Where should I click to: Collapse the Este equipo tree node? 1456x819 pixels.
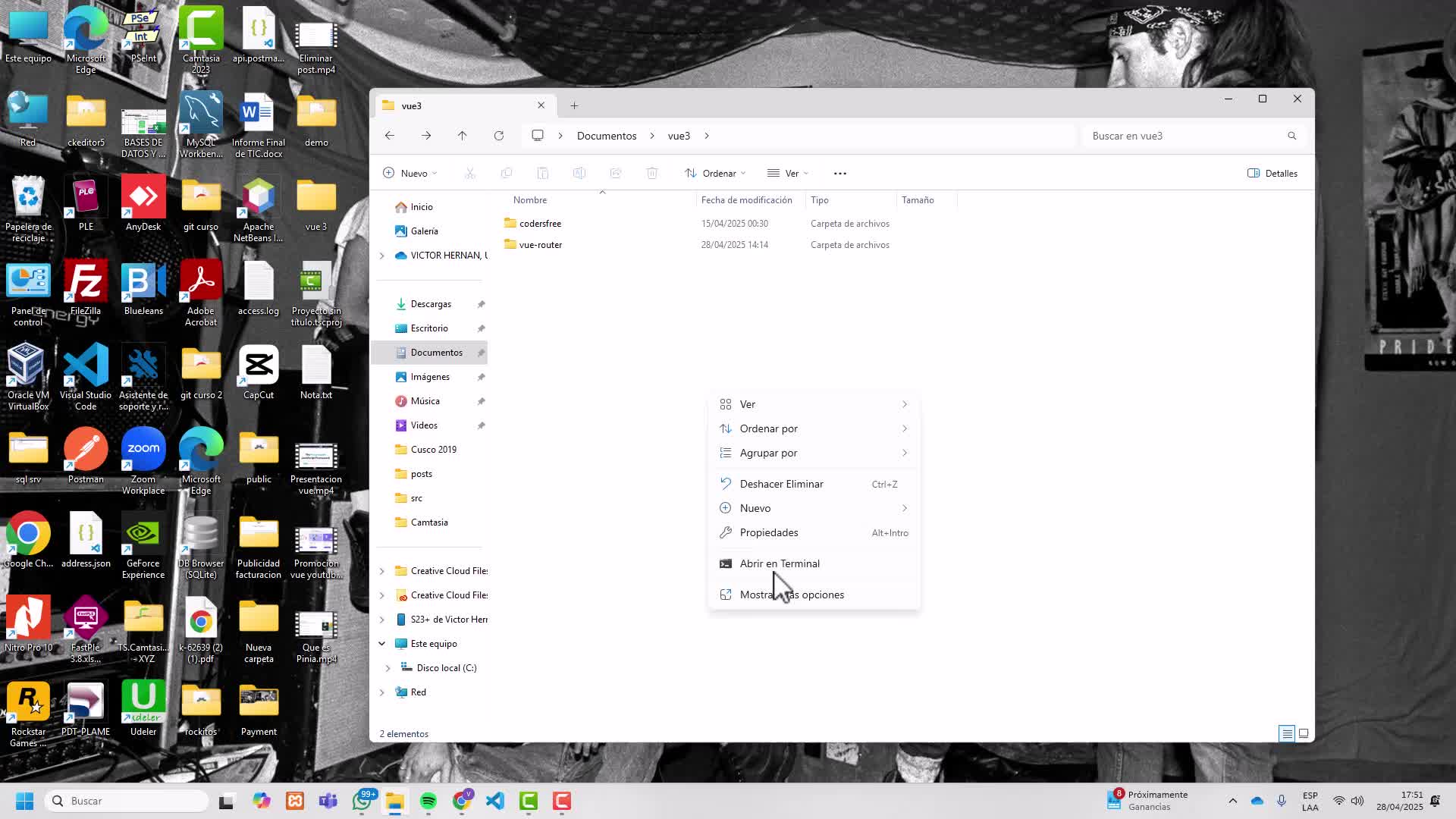382,644
